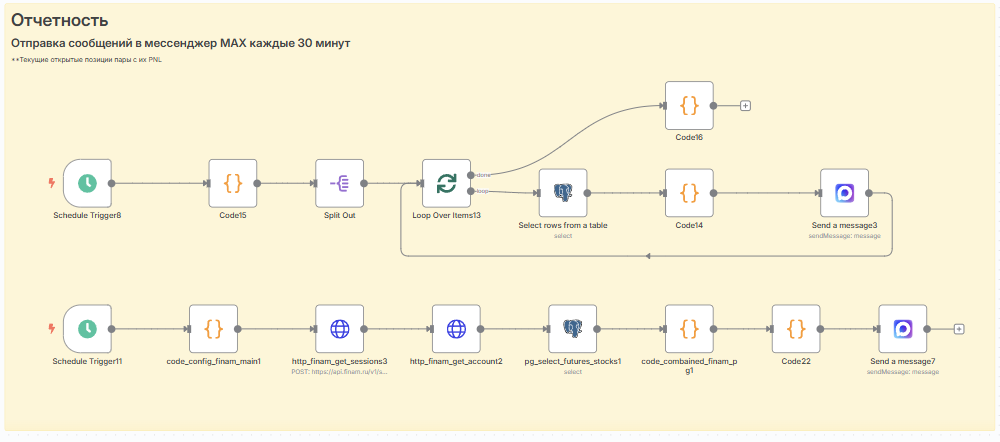Screen dimensions: 1000x442
Task: Click the 'Select rows from a table' label
Action: [563, 225]
